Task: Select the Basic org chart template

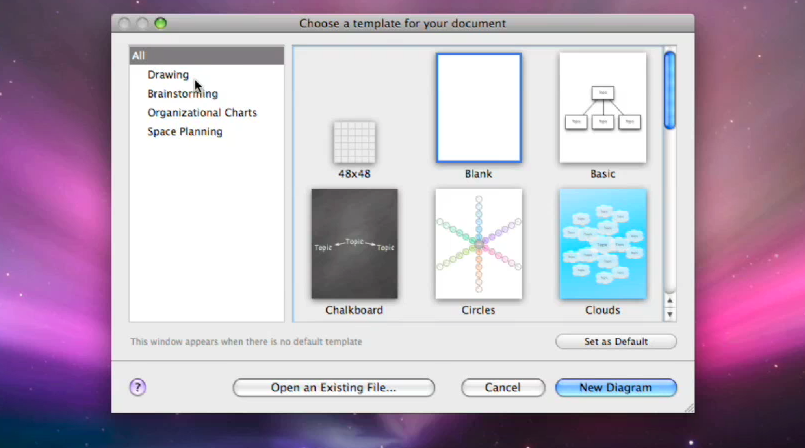Action: point(602,108)
